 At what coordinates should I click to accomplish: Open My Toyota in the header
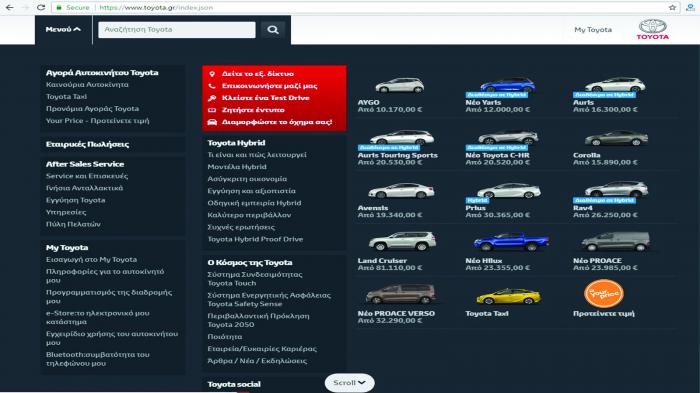point(593,29)
